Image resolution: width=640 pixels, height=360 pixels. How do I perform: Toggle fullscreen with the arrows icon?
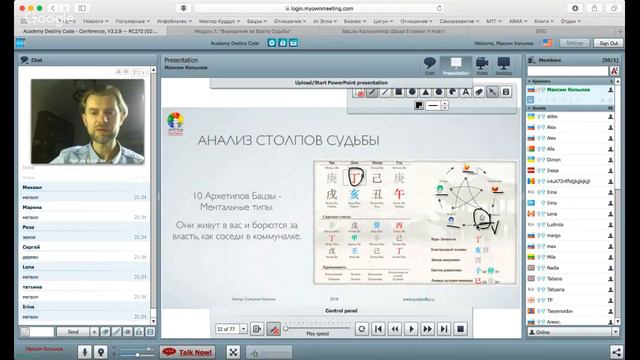[233, 352]
